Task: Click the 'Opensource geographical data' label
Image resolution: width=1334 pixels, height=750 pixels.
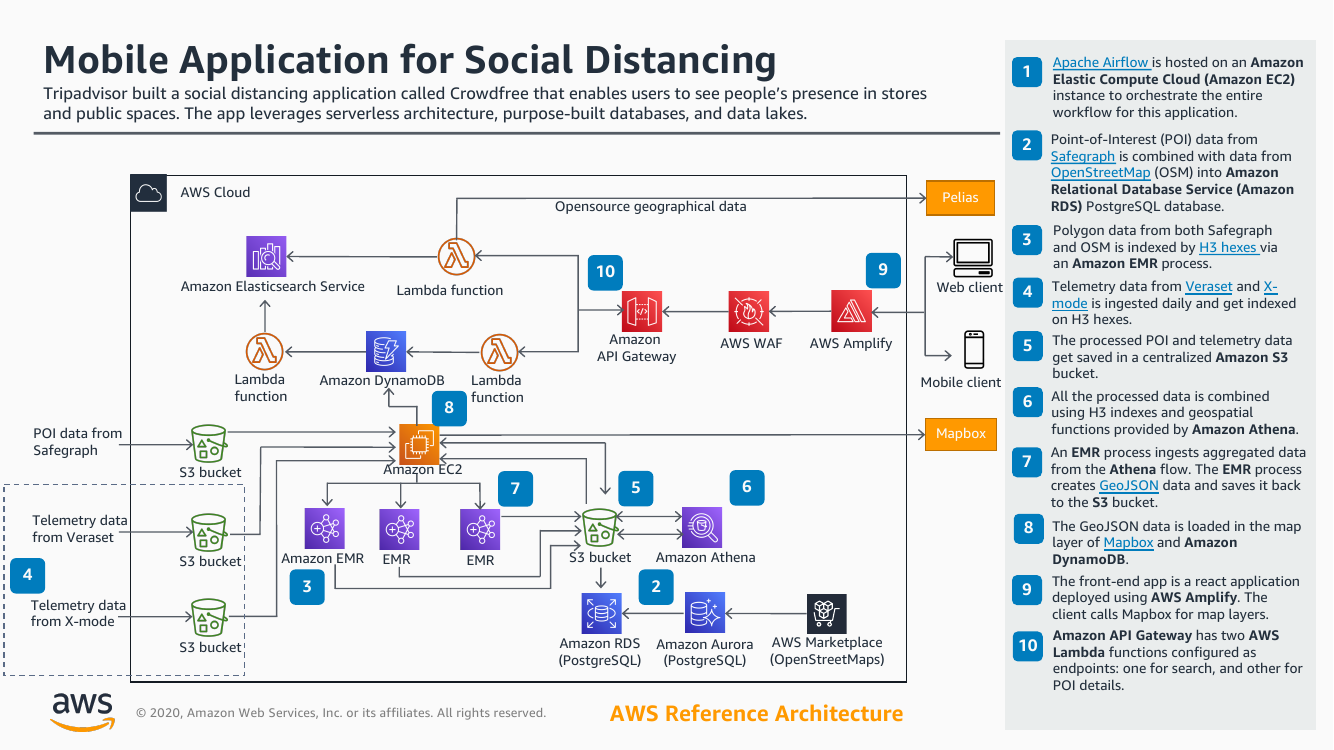Action: click(651, 206)
